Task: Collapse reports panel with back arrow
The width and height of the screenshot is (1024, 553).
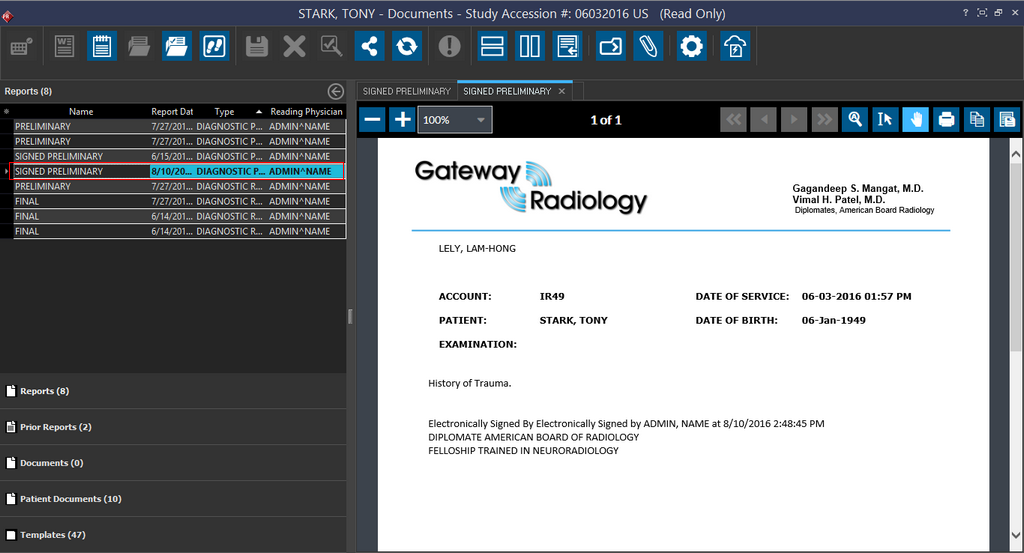Action: [x=336, y=91]
